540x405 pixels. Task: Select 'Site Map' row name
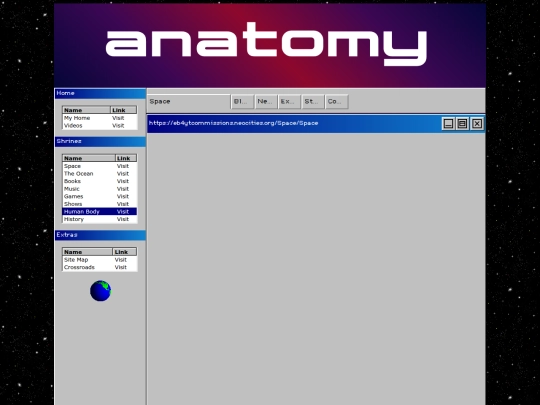[x=76, y=260]
